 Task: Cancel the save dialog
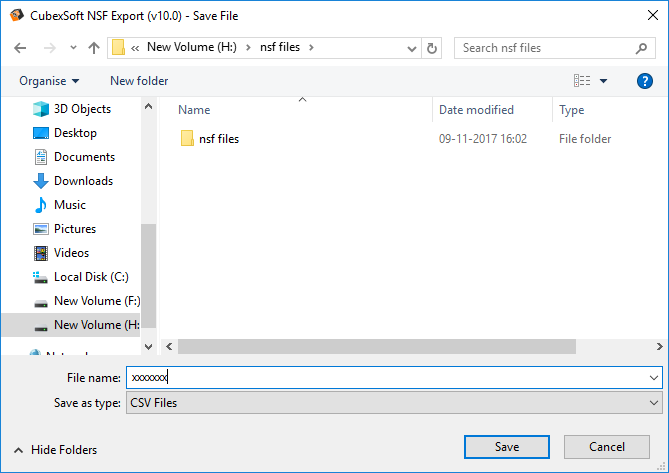click(607, 446)
